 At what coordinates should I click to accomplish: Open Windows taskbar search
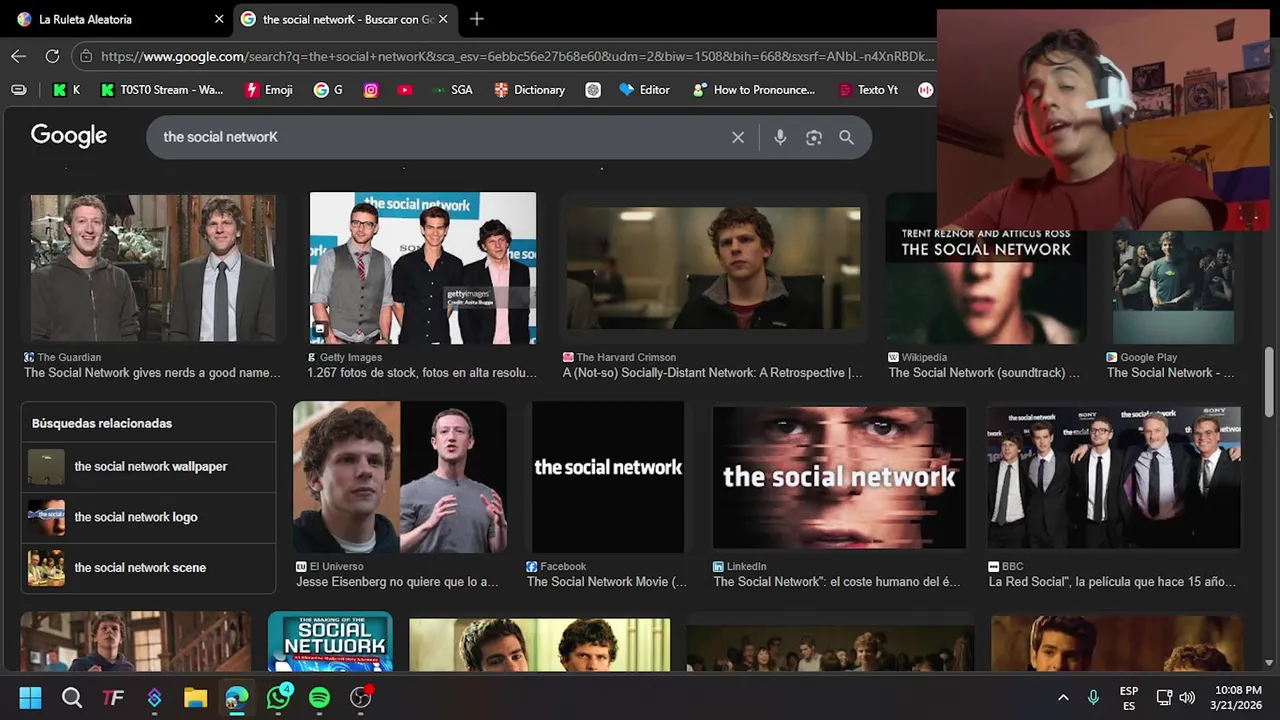click(x=72, y=697)
